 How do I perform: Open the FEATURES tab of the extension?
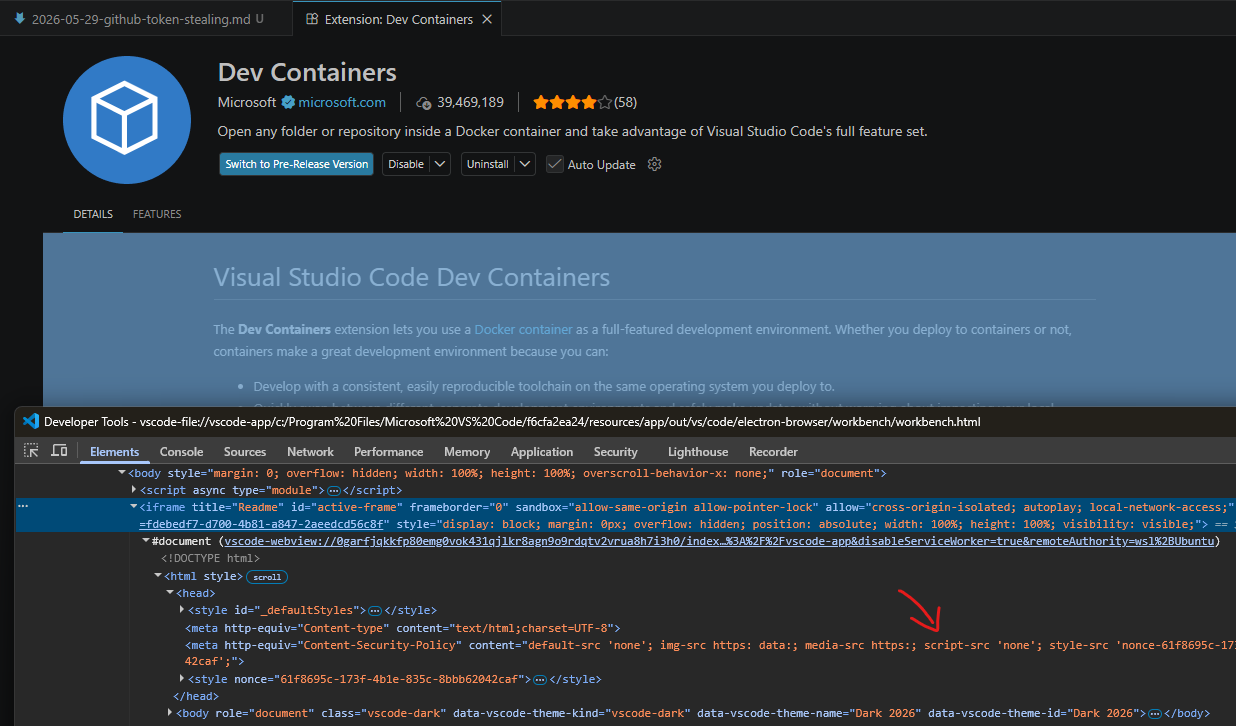157,214
